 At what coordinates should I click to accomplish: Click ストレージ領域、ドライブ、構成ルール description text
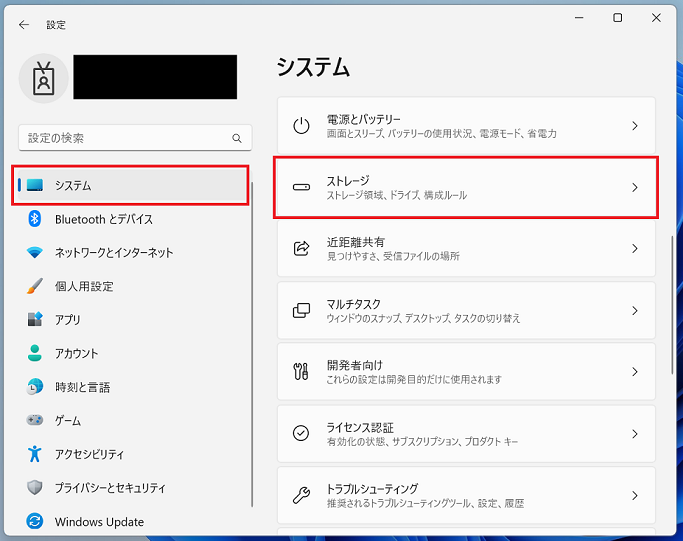[x=397, y=195]
